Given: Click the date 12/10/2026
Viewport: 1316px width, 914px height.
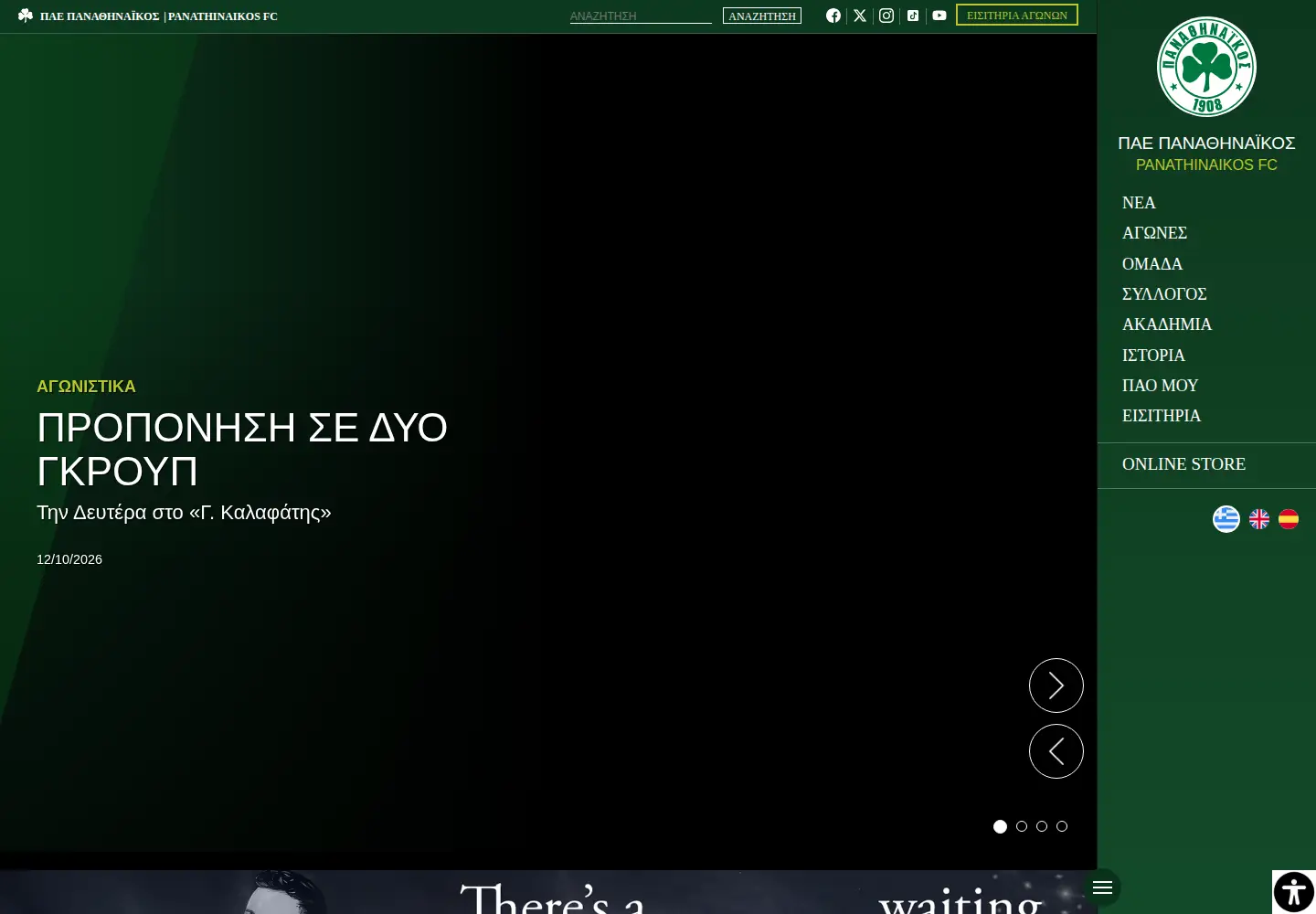Looking at the screenshot, I should point(69,559).
